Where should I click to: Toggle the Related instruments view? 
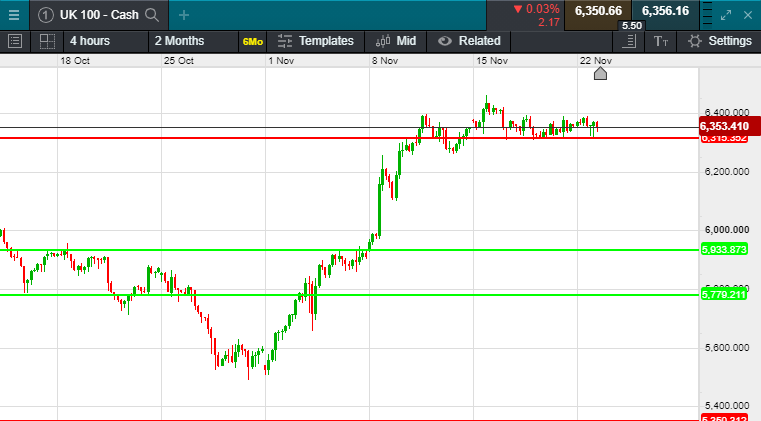coord(469,41)
